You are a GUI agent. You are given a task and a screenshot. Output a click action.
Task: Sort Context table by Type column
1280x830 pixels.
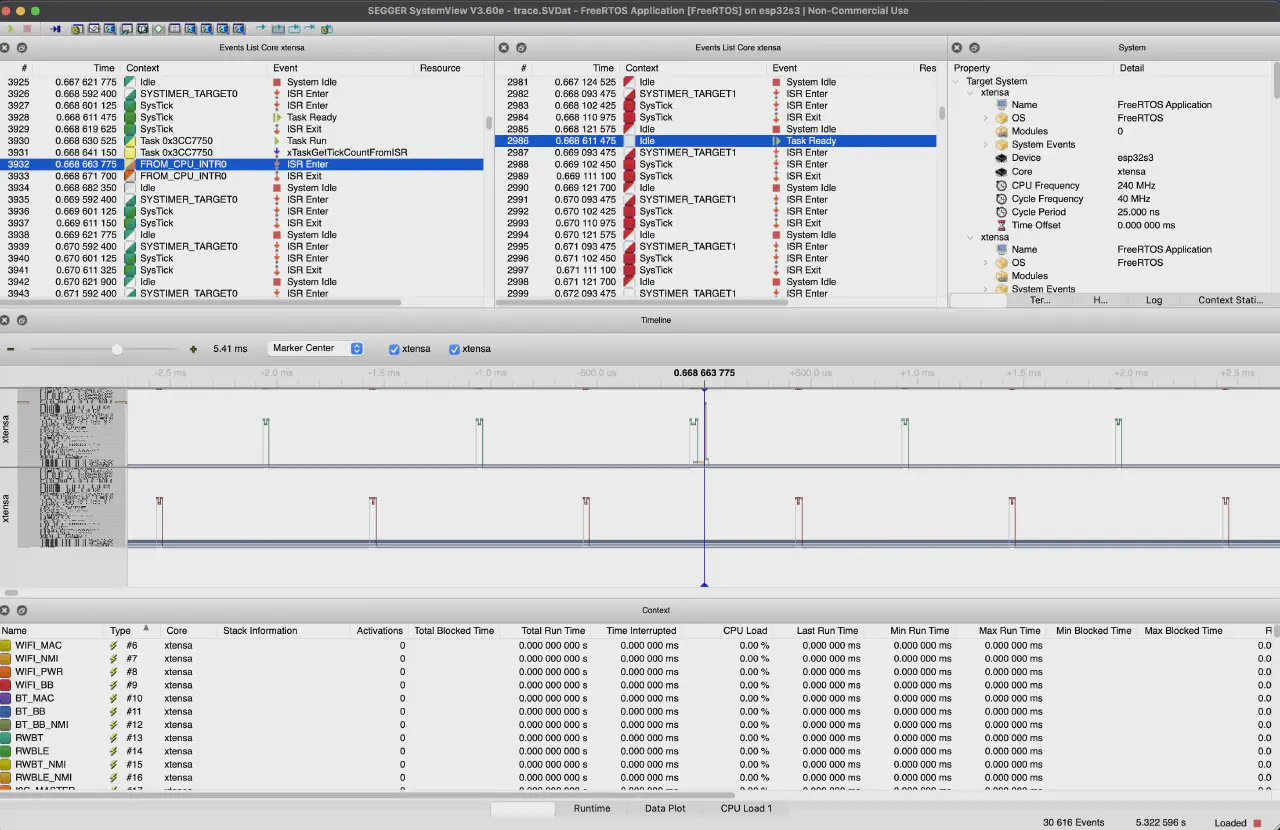pyautogui.click(x=132, y=631)
